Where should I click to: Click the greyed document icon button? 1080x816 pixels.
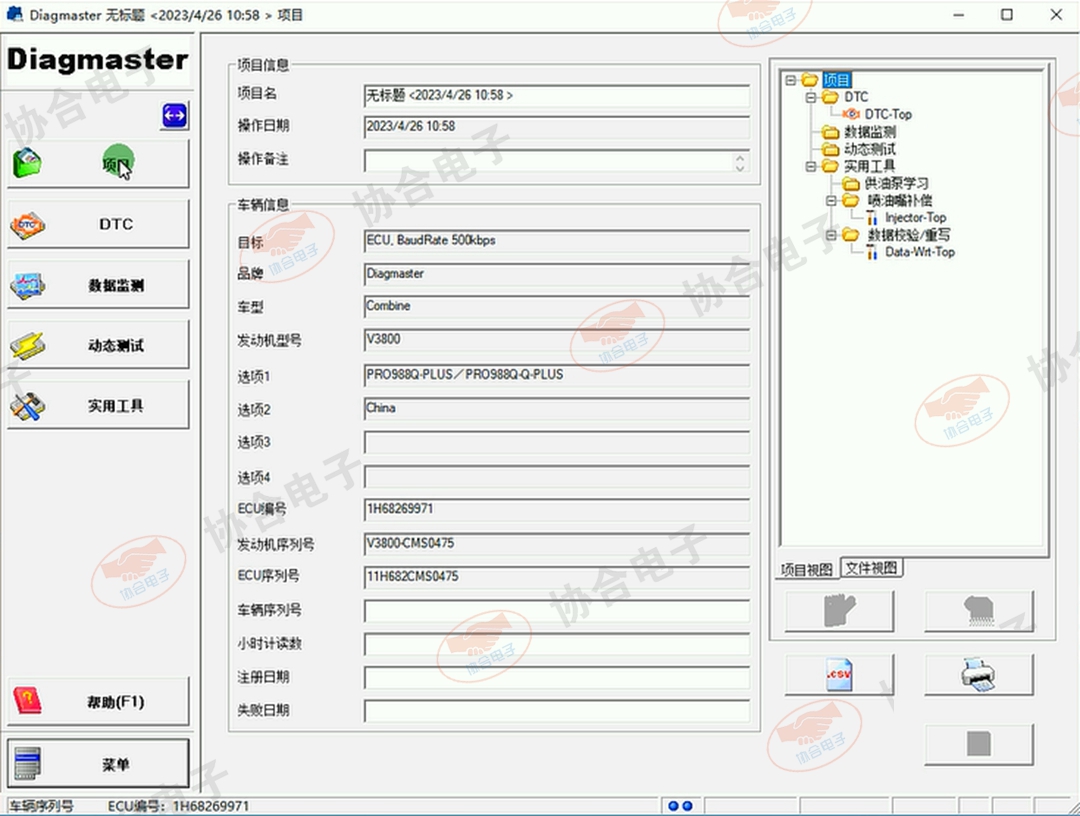[x=979, y=744]
